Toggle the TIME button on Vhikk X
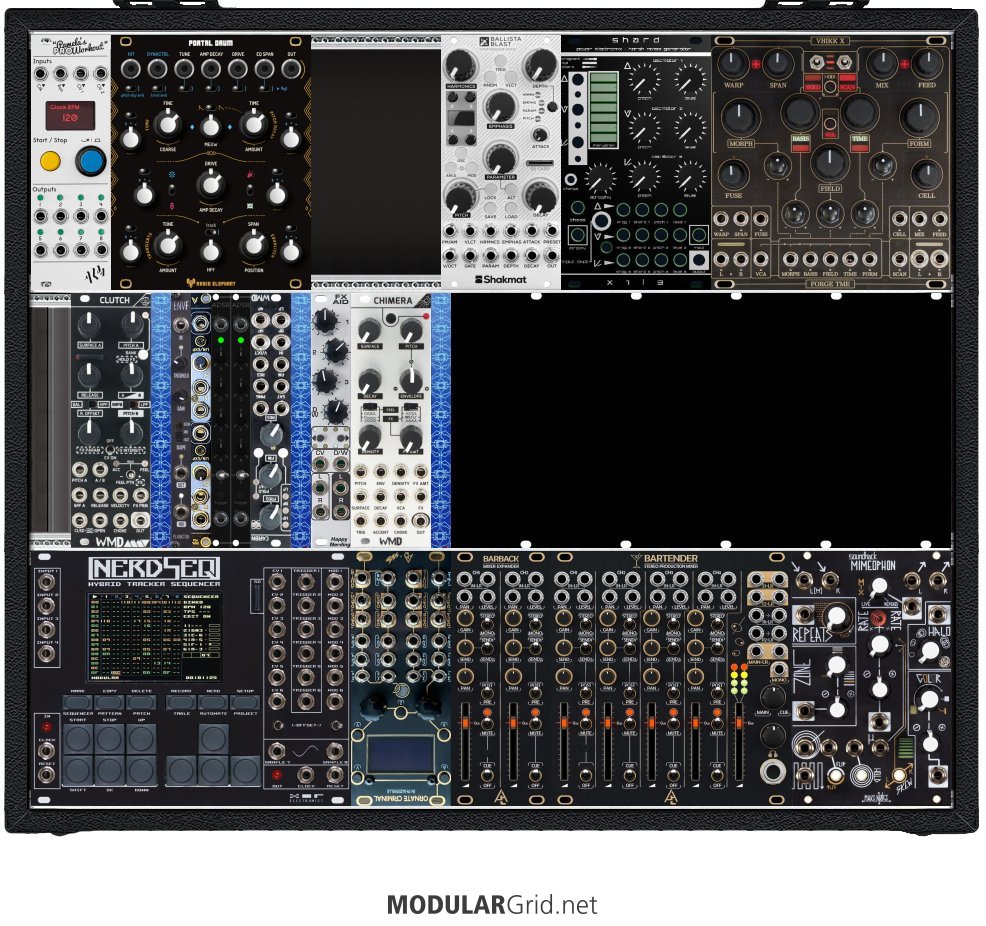 tap(860, 143)
